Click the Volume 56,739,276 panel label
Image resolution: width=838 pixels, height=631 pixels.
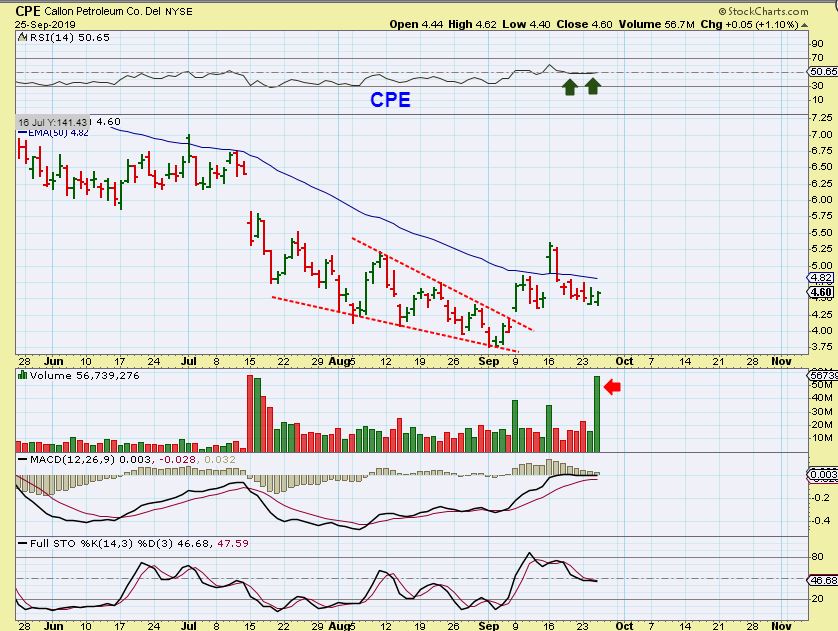[84, 375]
